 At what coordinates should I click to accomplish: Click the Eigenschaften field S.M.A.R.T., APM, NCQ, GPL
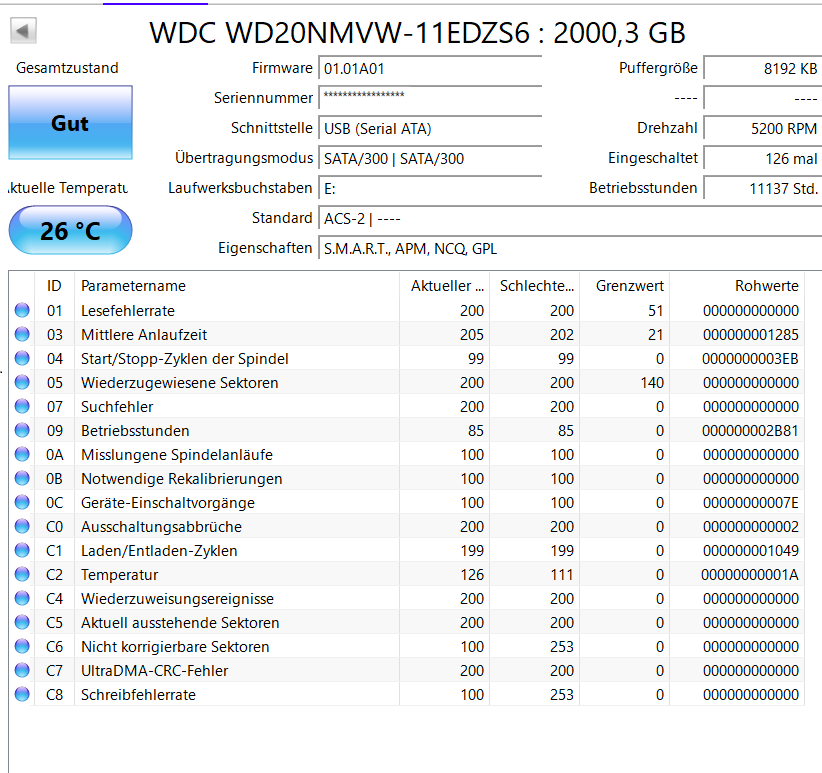coord(570,248)
